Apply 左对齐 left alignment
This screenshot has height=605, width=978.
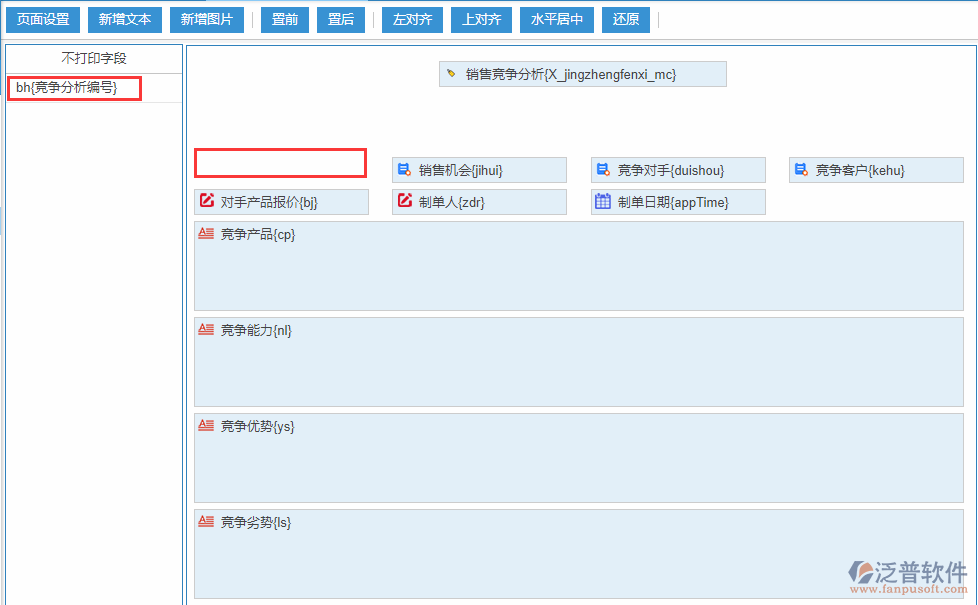tap(412, 19)
